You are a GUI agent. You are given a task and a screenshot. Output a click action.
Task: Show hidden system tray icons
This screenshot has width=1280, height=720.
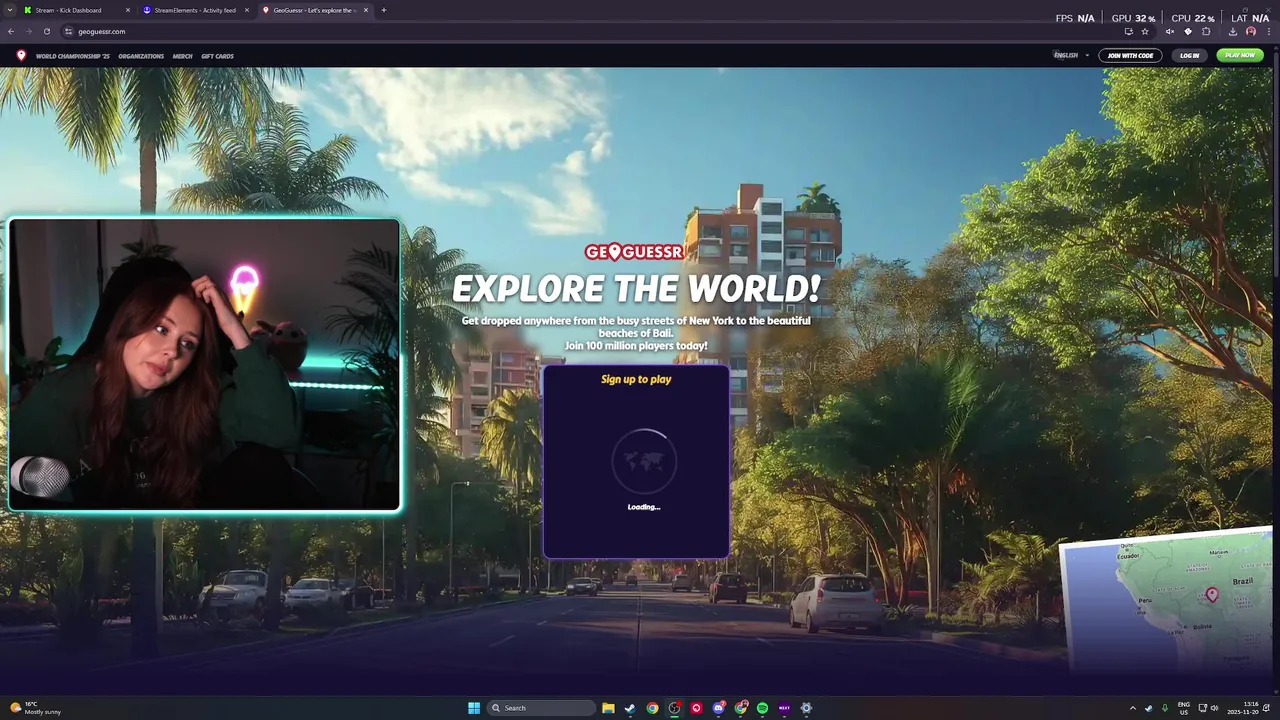pos(1133,708)
